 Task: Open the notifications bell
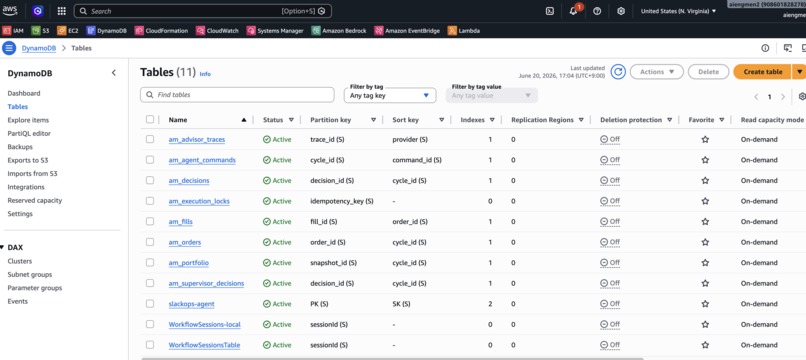pos(573,11)
